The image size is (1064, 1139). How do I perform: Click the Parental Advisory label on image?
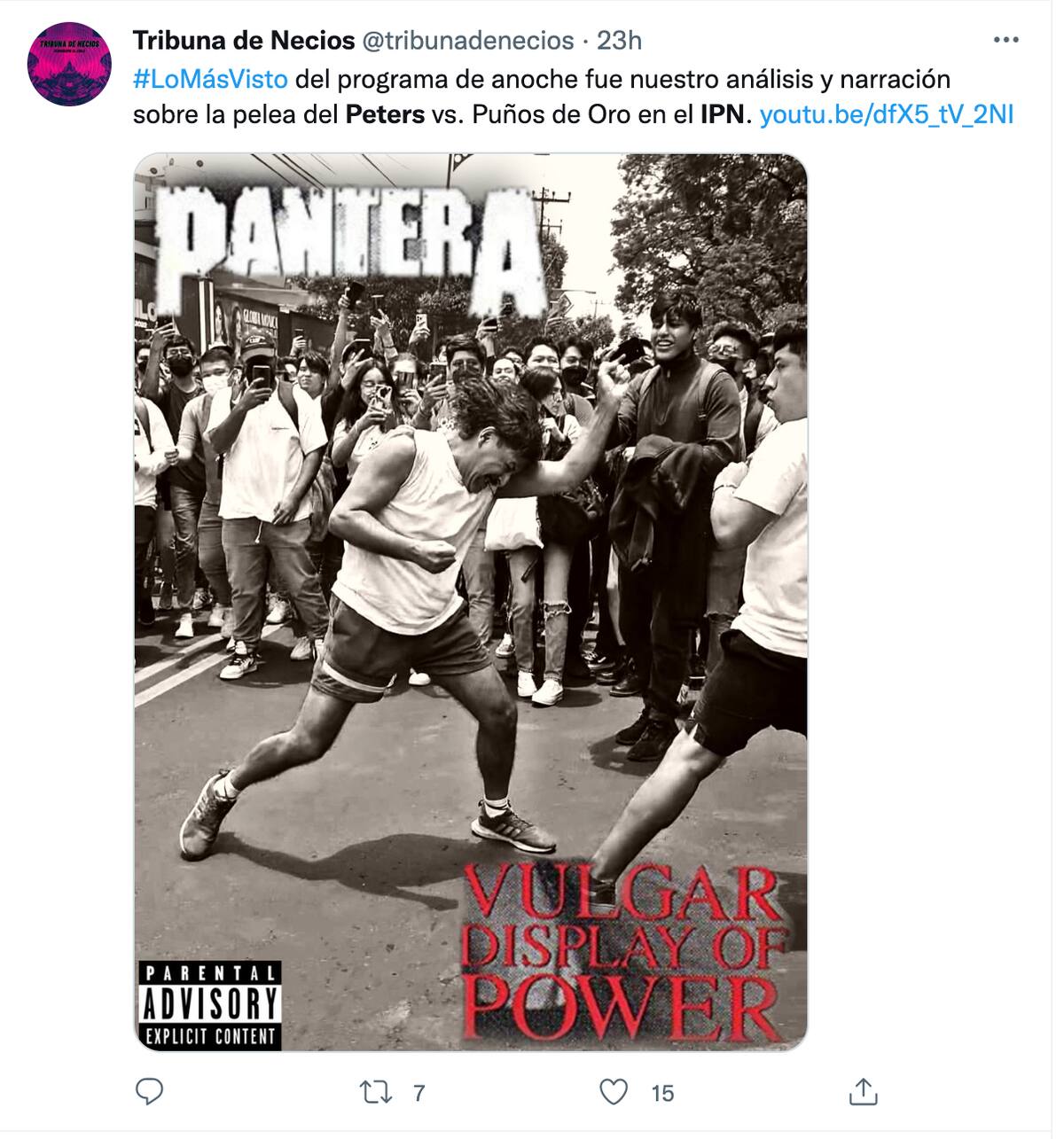pos(209,1005)
